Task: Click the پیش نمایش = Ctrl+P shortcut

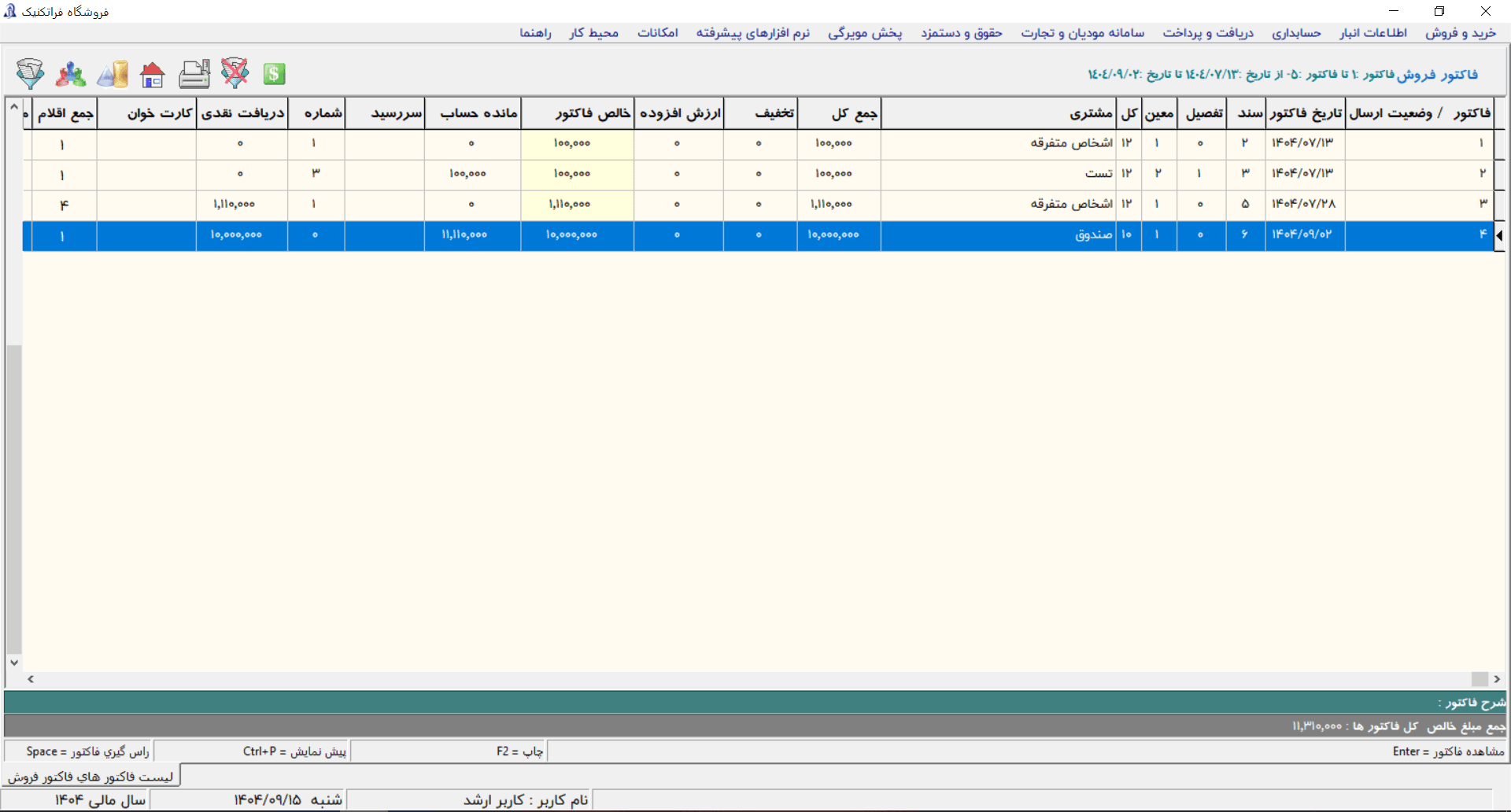Action: (294, 751)
